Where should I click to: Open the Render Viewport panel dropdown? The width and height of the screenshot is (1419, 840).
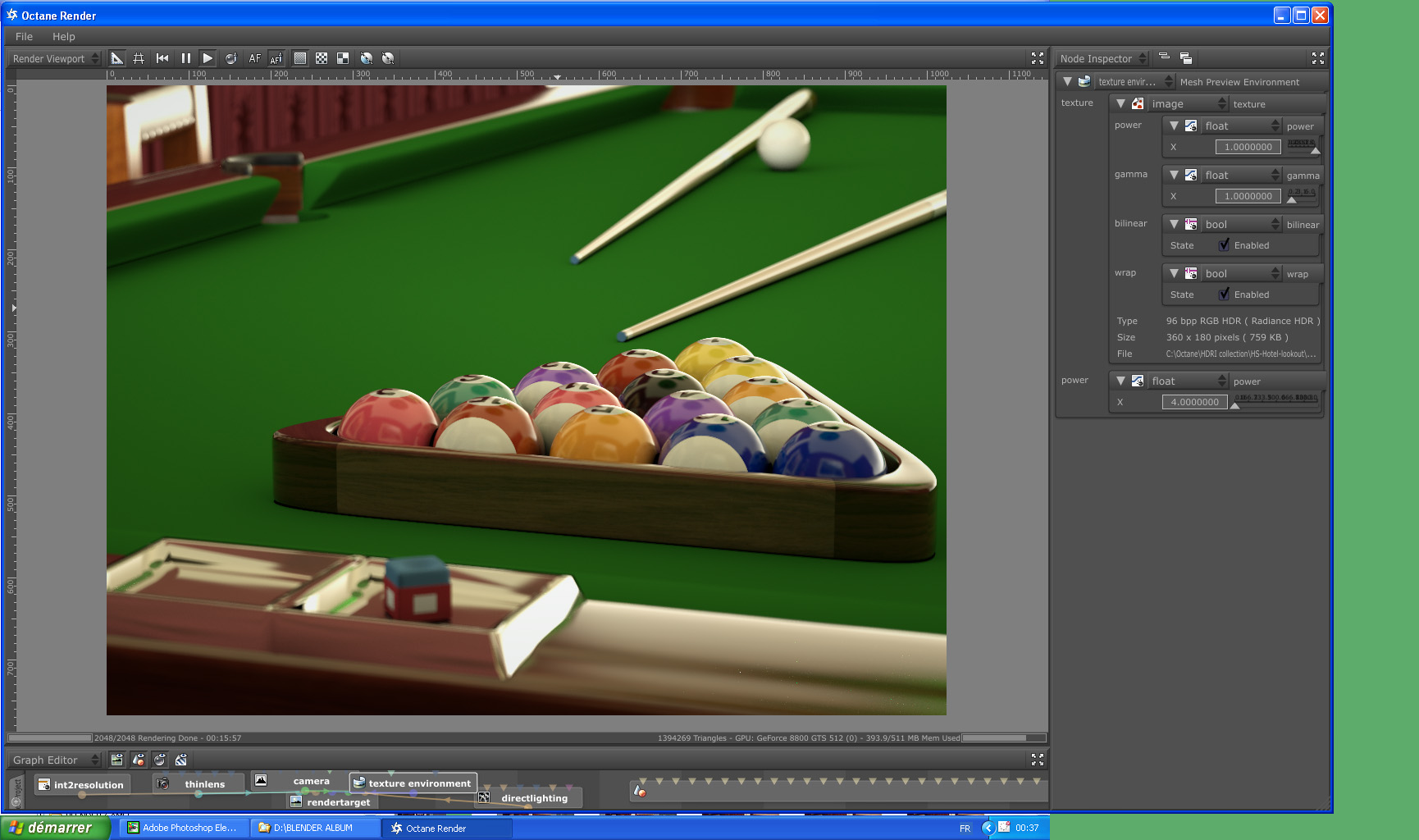click(x=56, y=59)
